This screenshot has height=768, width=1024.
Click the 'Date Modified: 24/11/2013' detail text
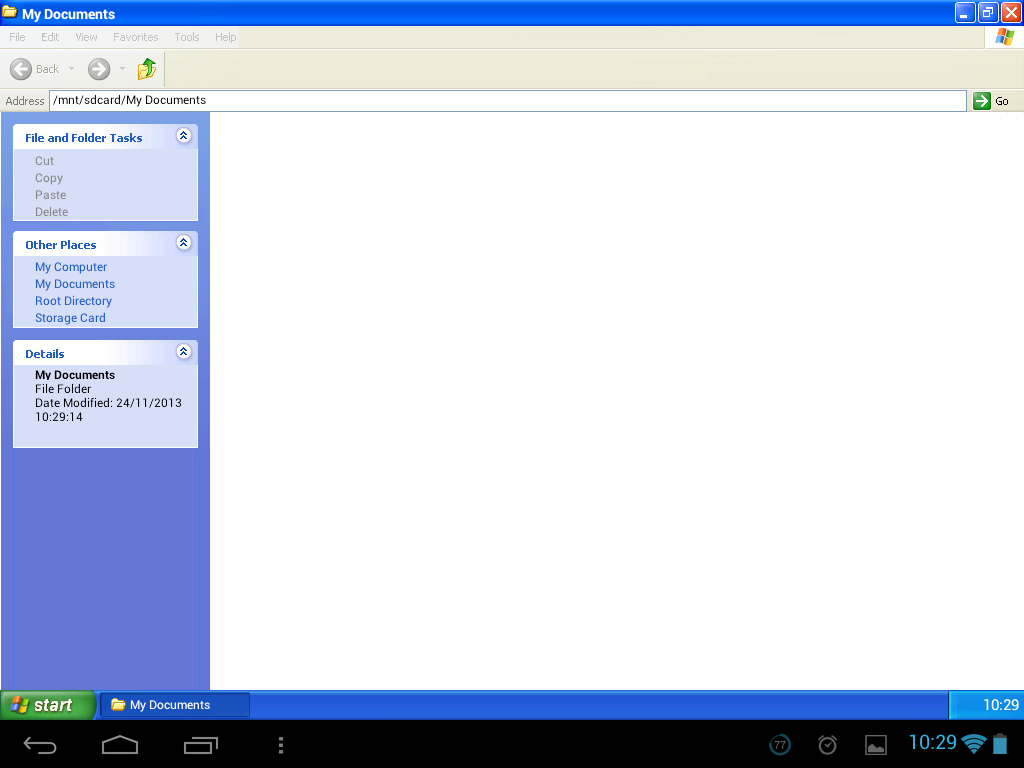[x=108, y=403]
